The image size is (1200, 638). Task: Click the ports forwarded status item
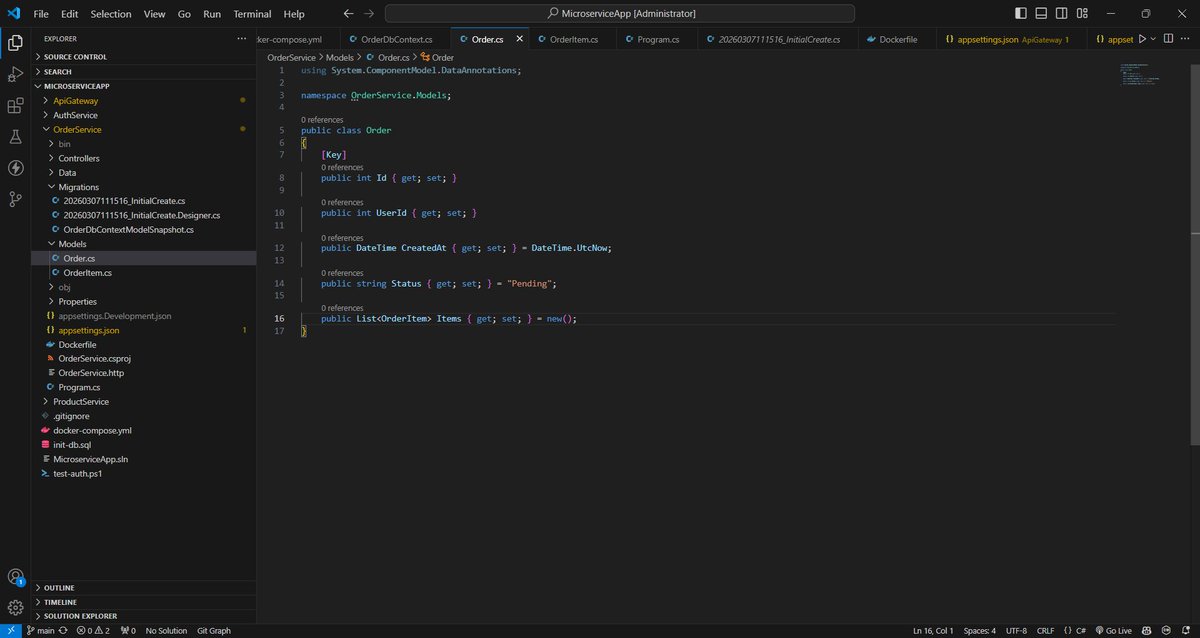click(x=128, y=631)
